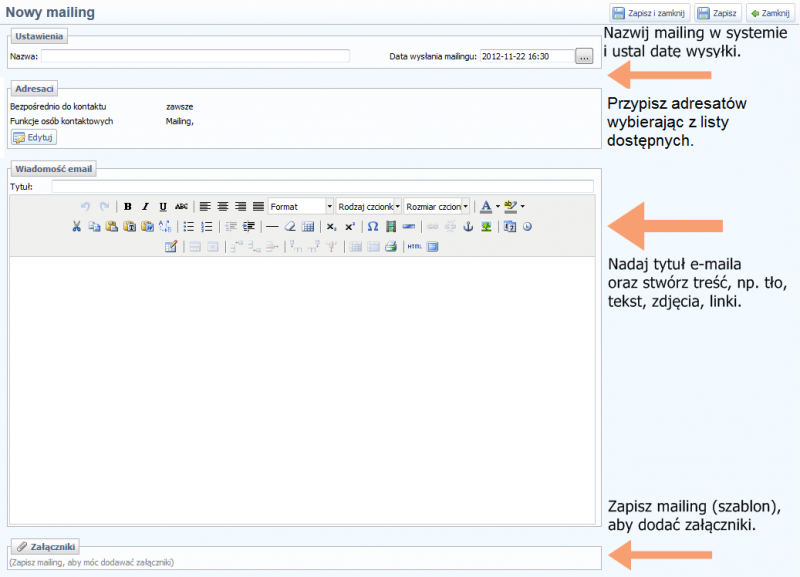Click the Zamknij button
The image size is (800, 577).
click(x=770, y=13)
